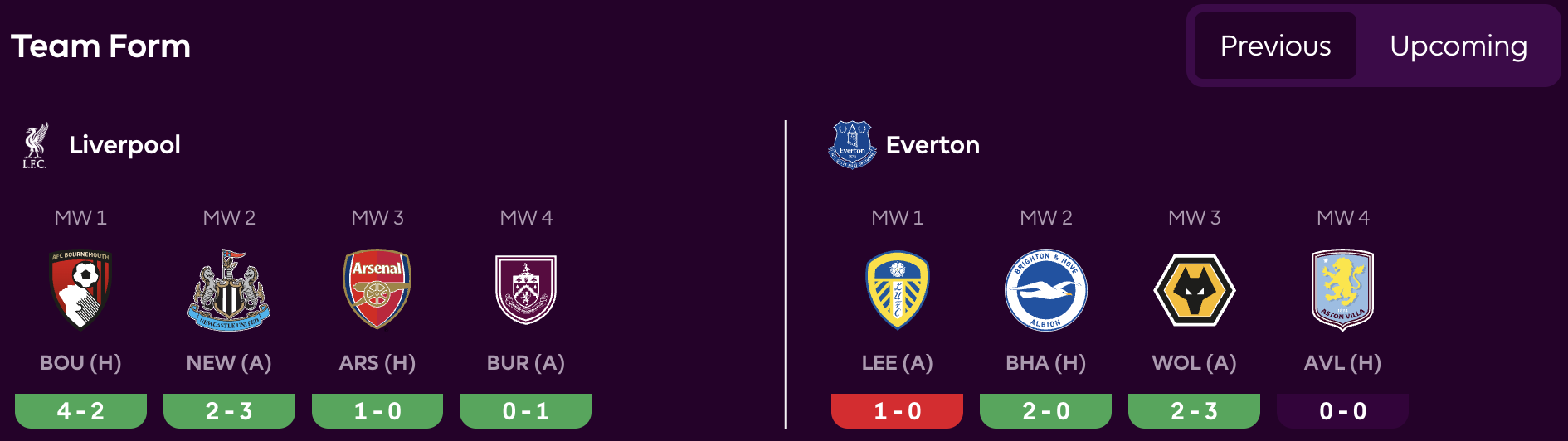1568x441 pixels.
Task: Select the 2 - 3 Wolves result
Action: tap(1194, 411)
